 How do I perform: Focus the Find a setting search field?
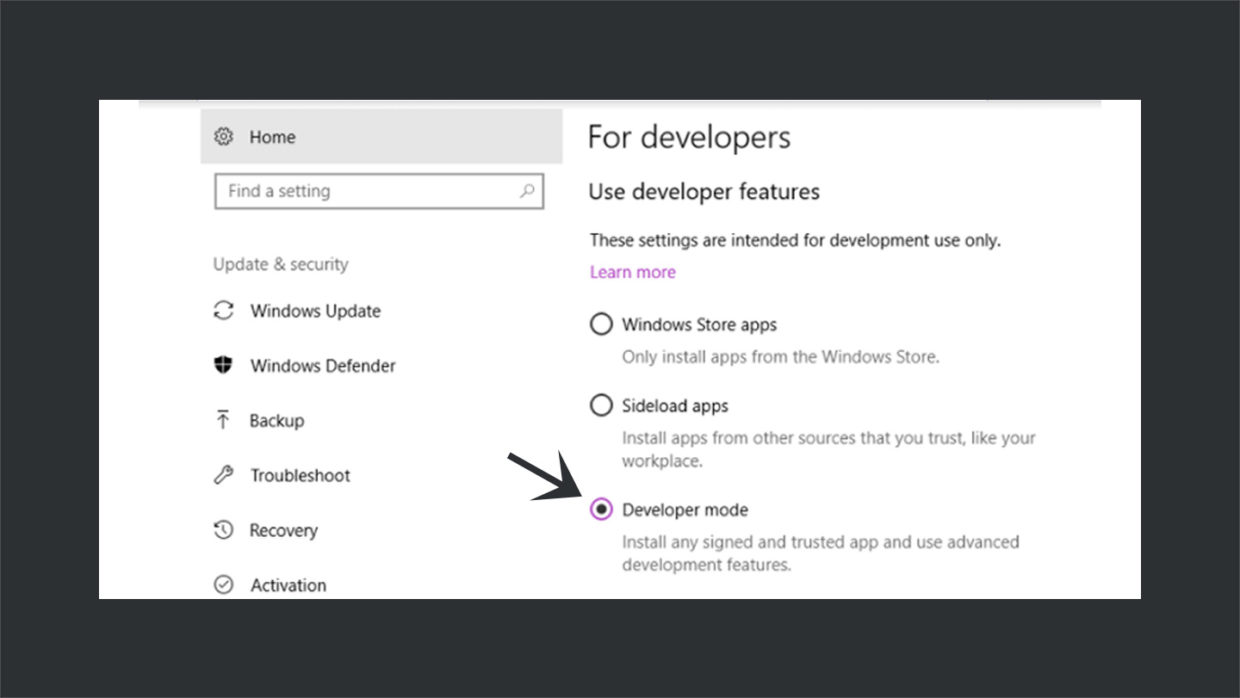coord(365,191)
